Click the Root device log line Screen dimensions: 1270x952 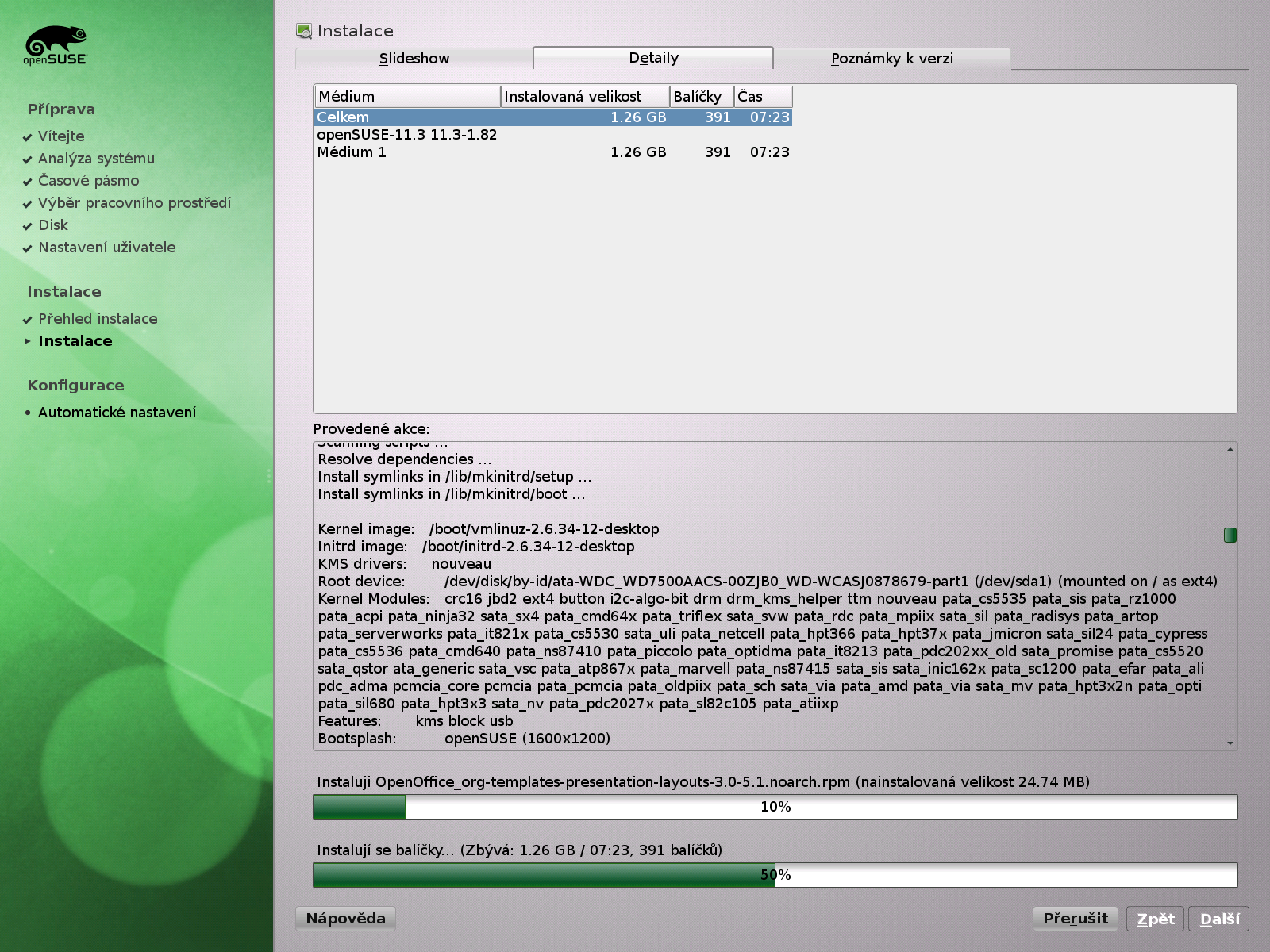pos(768,582)
